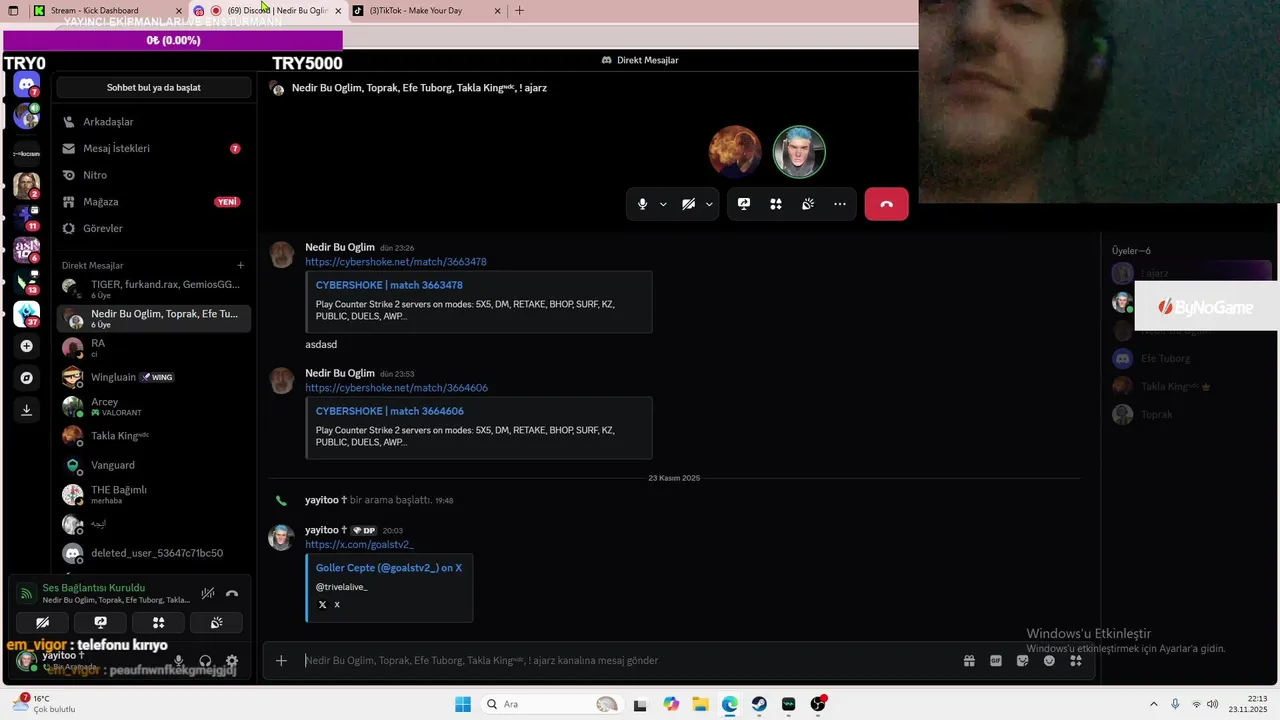Open cybershoke match 3663478 link
1280x720 pixels.
396,262
